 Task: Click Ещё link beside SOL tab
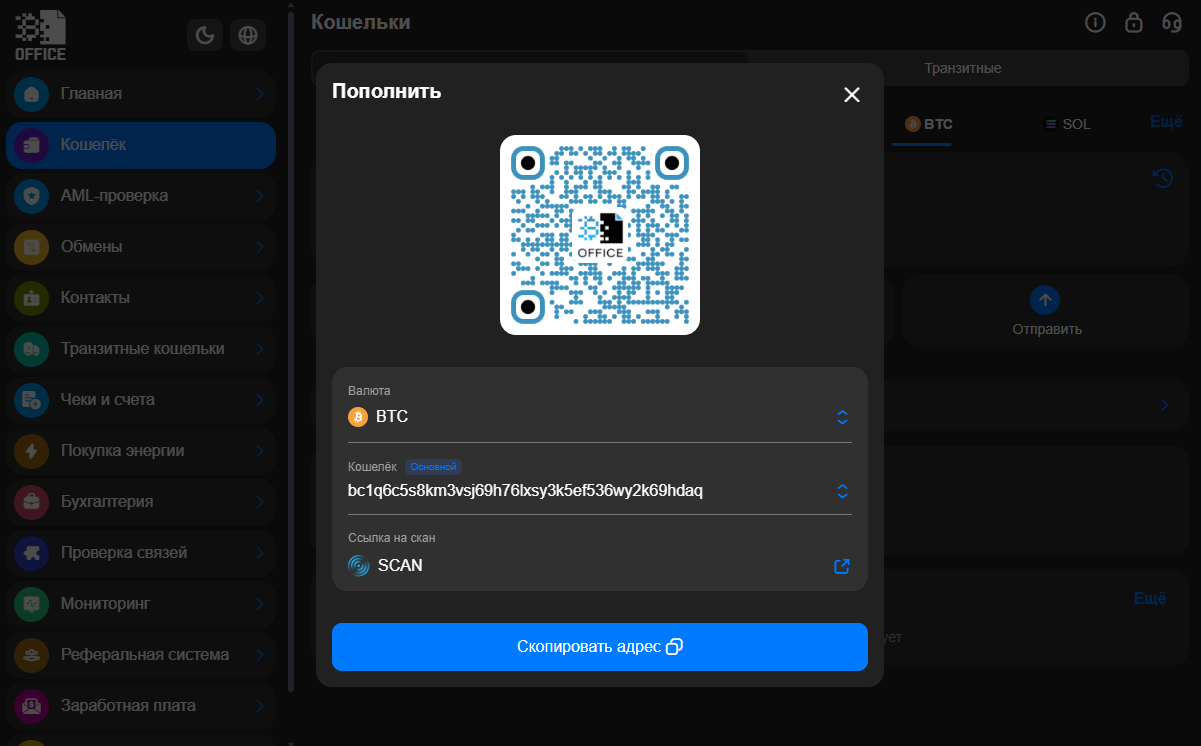pos(1166,121)
